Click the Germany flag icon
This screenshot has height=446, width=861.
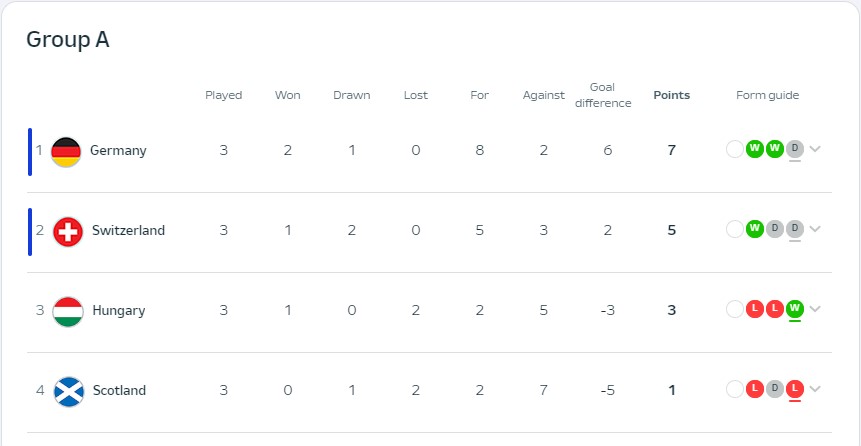coord(66,151)
